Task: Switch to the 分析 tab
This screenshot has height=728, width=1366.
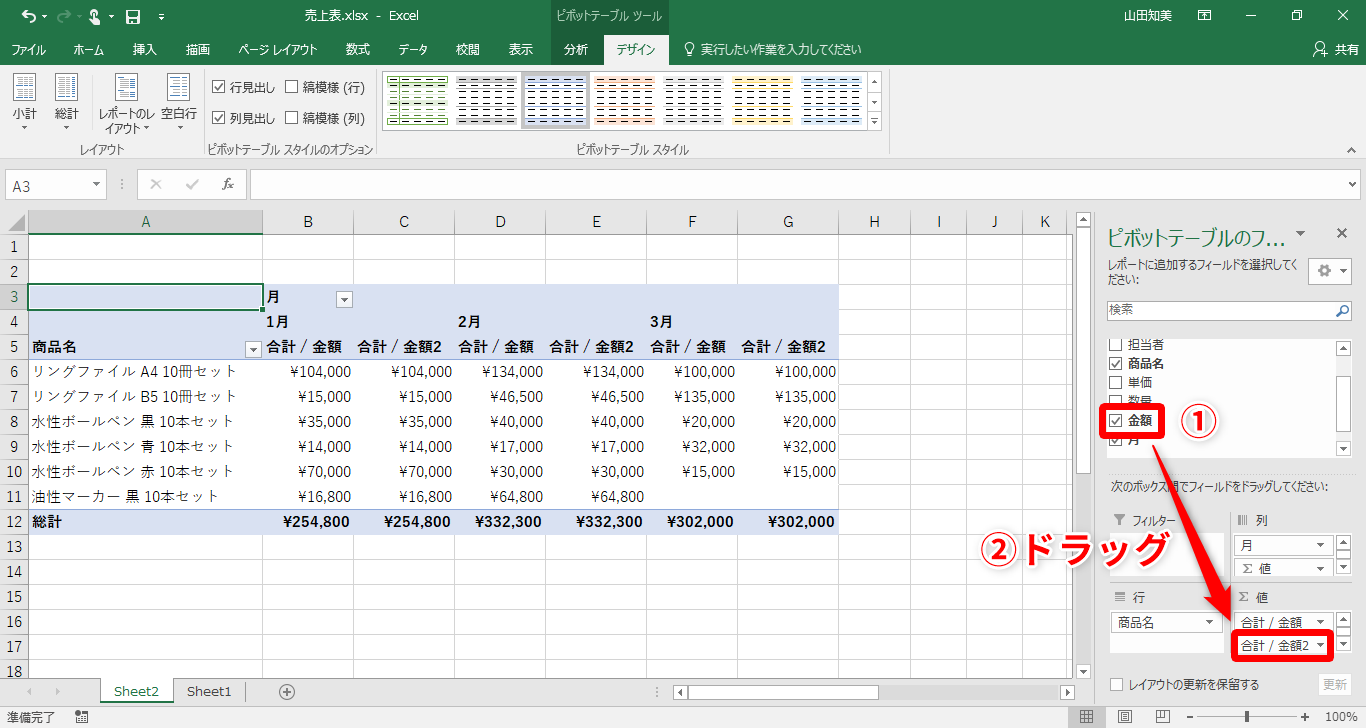Action: click(576, 49)
